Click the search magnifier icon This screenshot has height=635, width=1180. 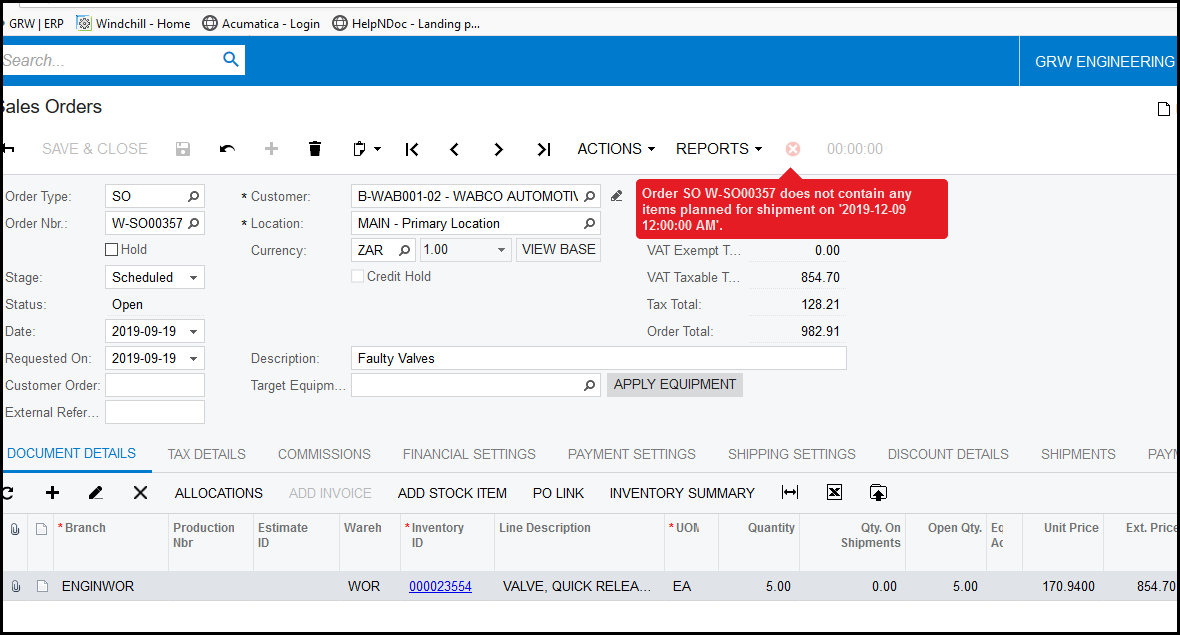(x=231, y=60)
